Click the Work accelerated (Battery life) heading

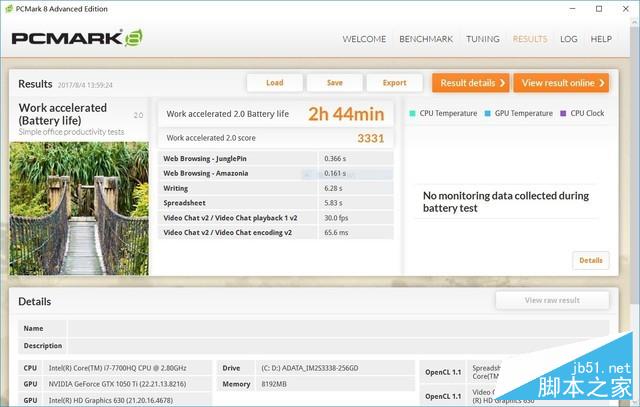click(63, 114)
